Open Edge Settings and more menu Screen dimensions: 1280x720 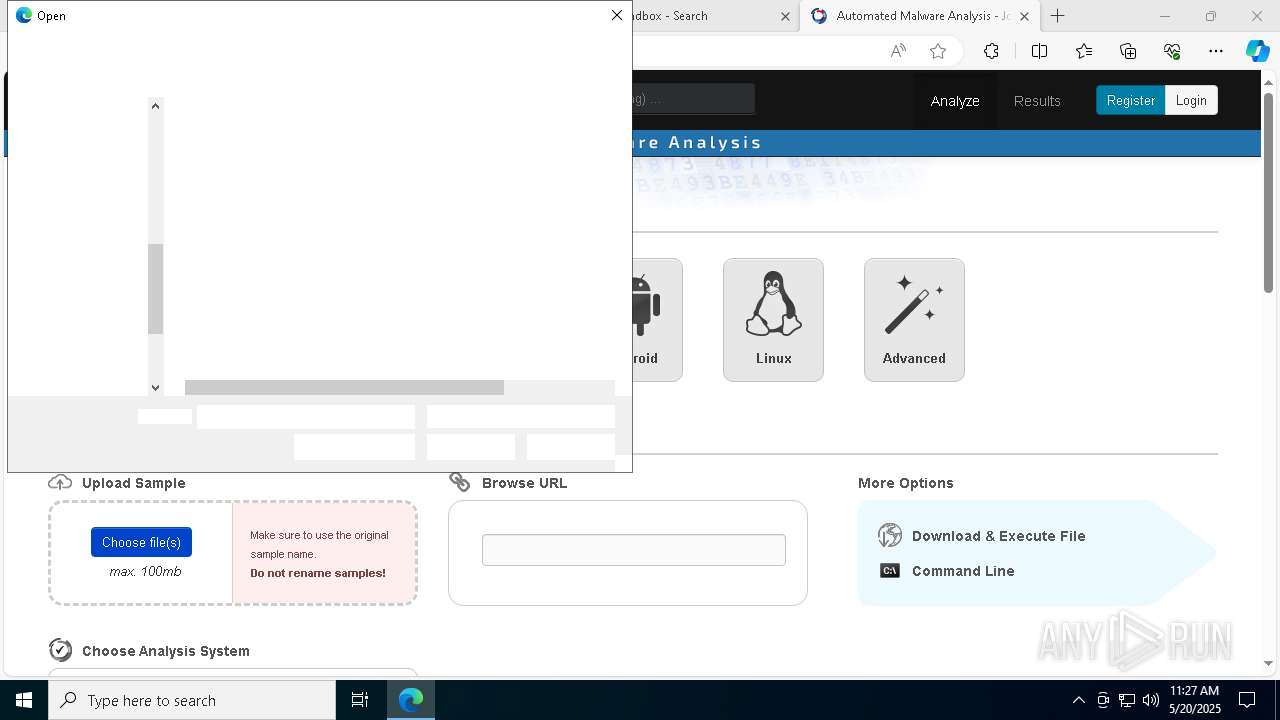tap(1216, 51)
